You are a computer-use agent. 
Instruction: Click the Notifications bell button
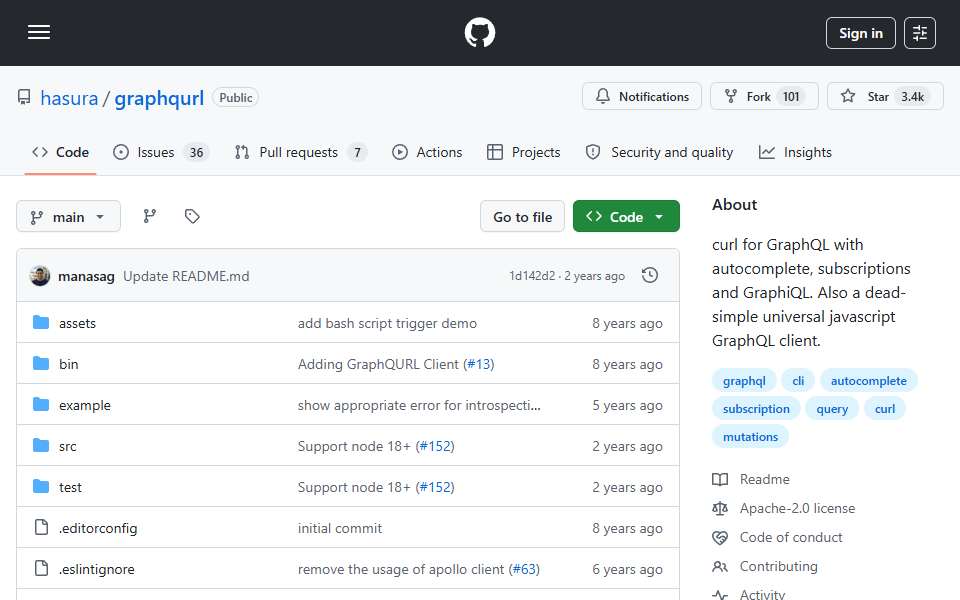(642, 97)
